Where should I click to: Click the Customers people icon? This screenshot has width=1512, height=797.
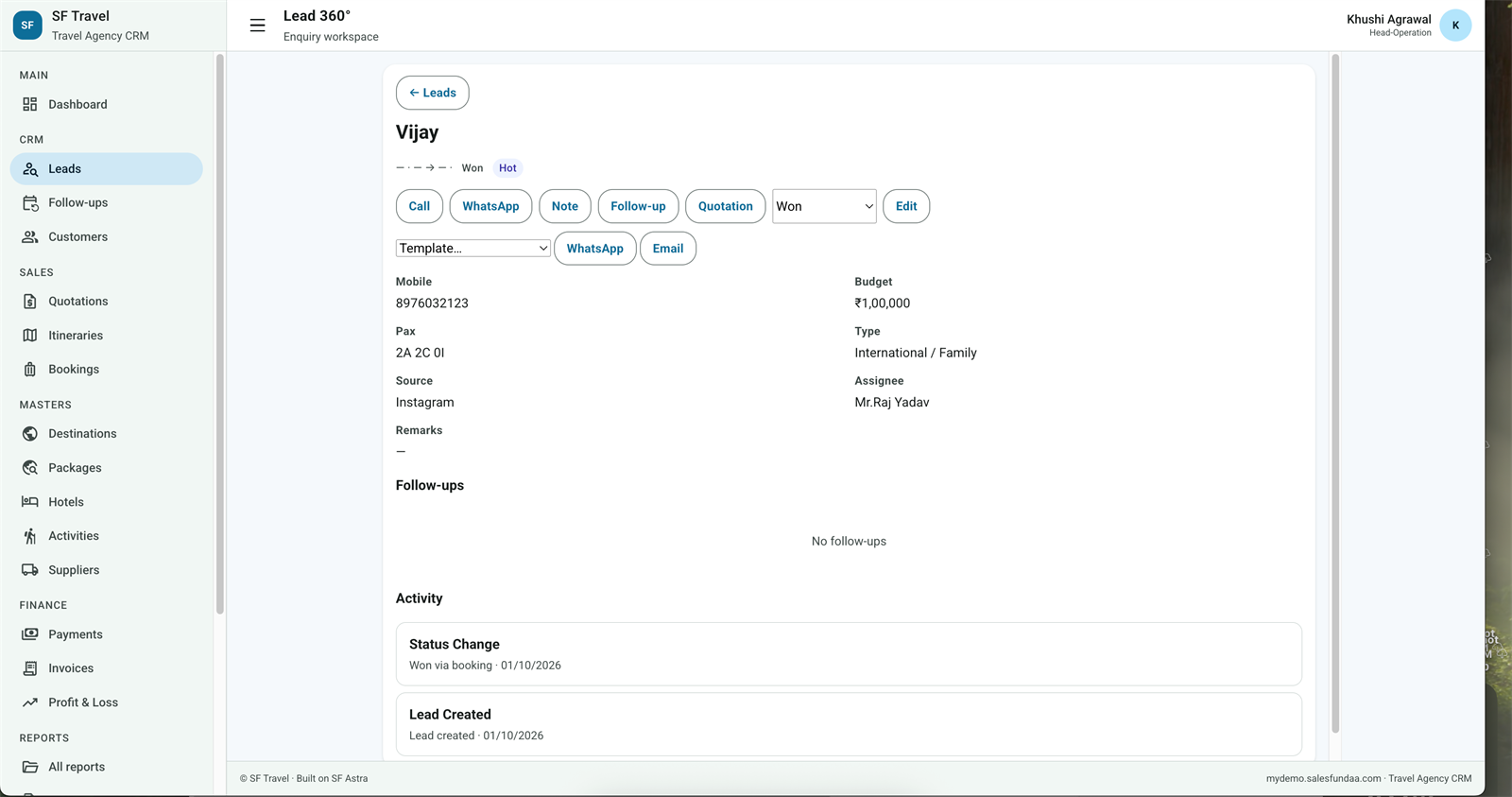[x=30, y=237]
